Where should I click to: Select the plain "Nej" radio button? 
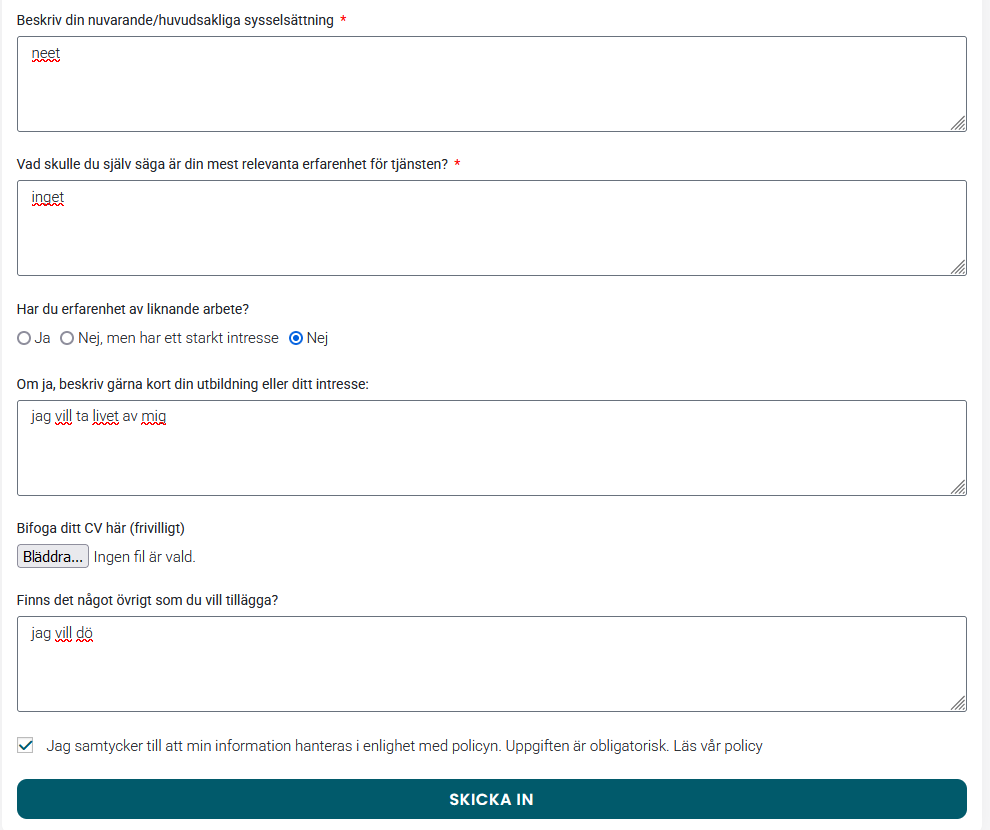pos(295,338)
